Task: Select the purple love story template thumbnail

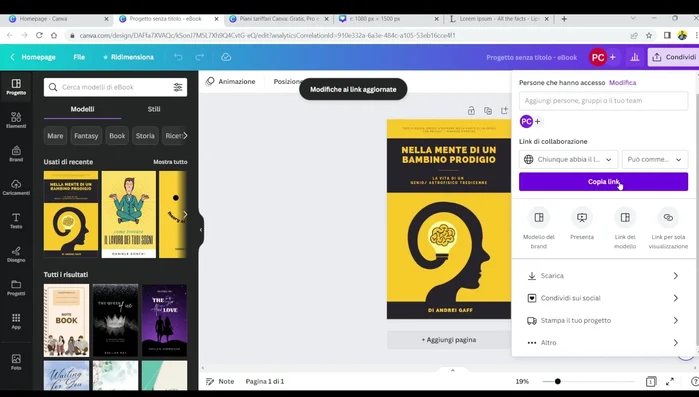Action: tap(164, 320)
